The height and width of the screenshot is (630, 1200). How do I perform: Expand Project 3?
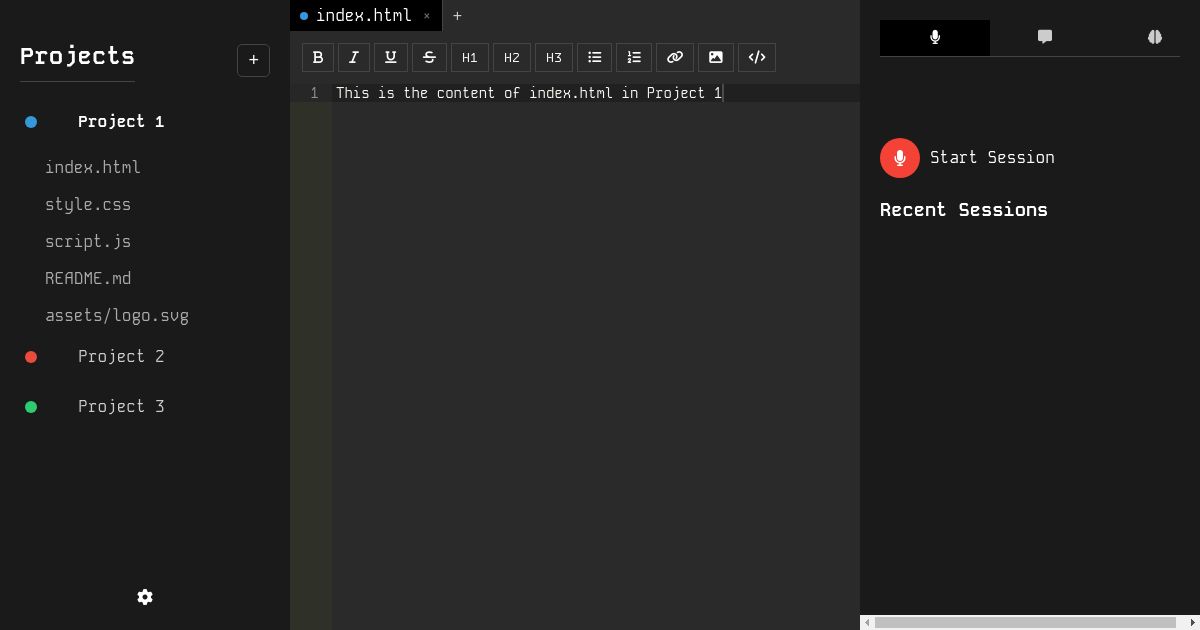[x=121, y=406]
